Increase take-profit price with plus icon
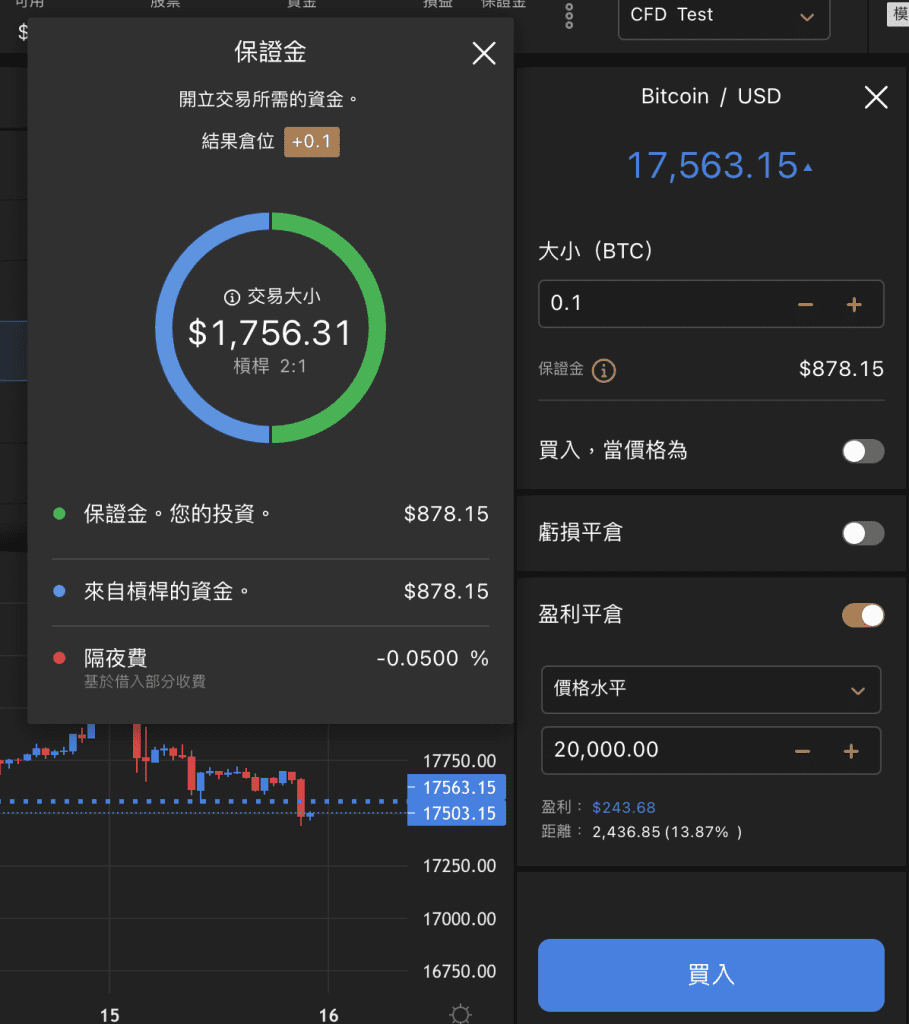The width and height of the screenshot is (909, 1024). coord(851,751)
